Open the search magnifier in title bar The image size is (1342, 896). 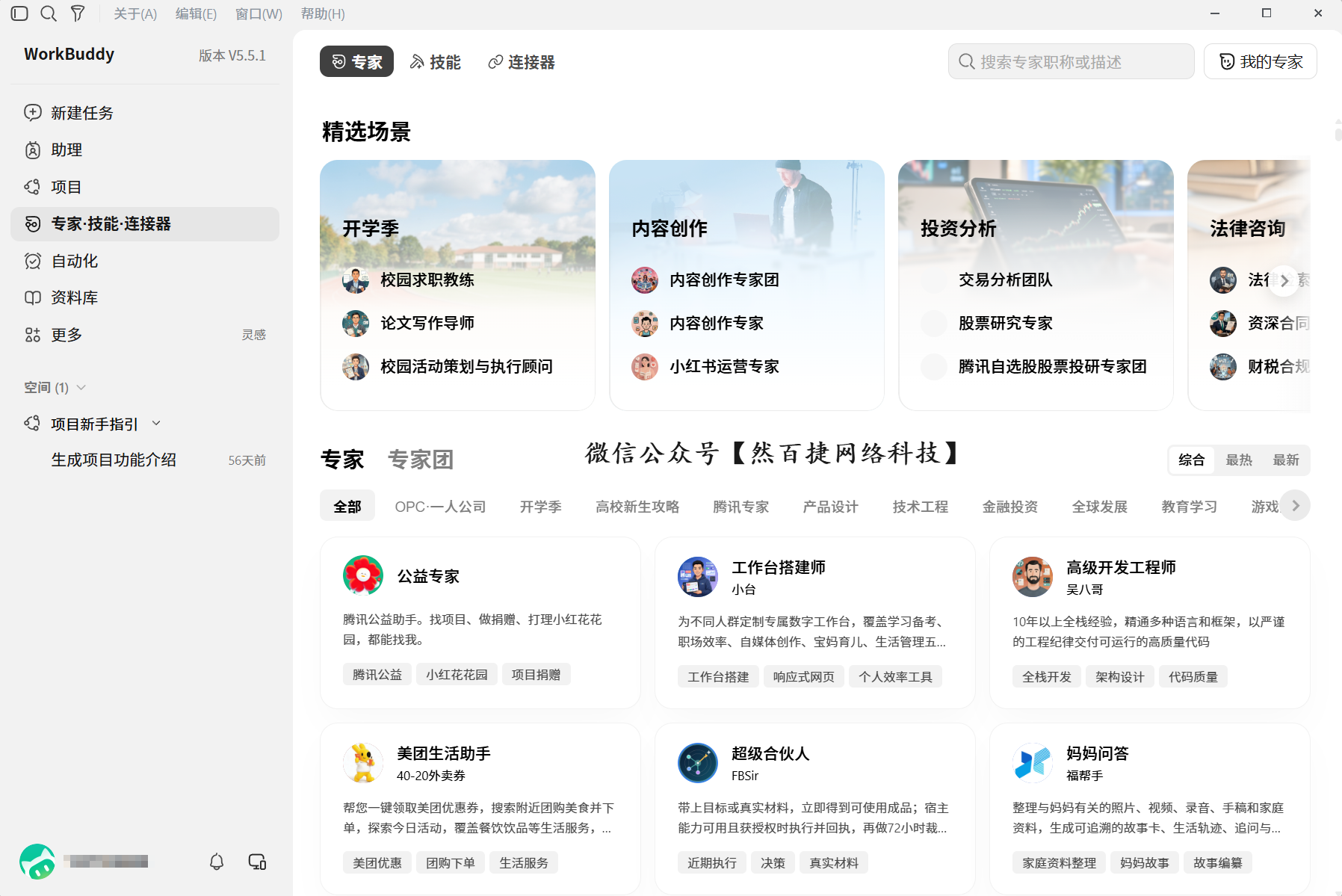49,13
